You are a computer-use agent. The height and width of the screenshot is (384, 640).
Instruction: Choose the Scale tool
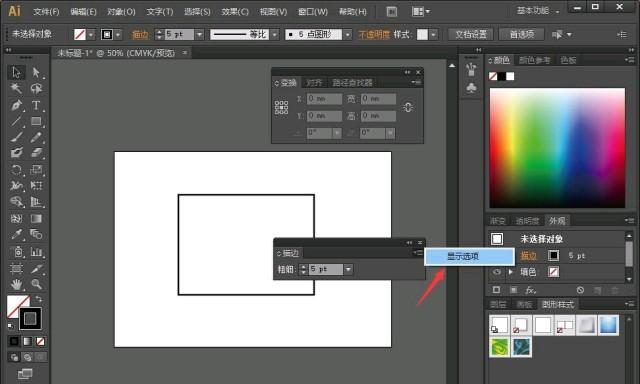coord(36,169)
